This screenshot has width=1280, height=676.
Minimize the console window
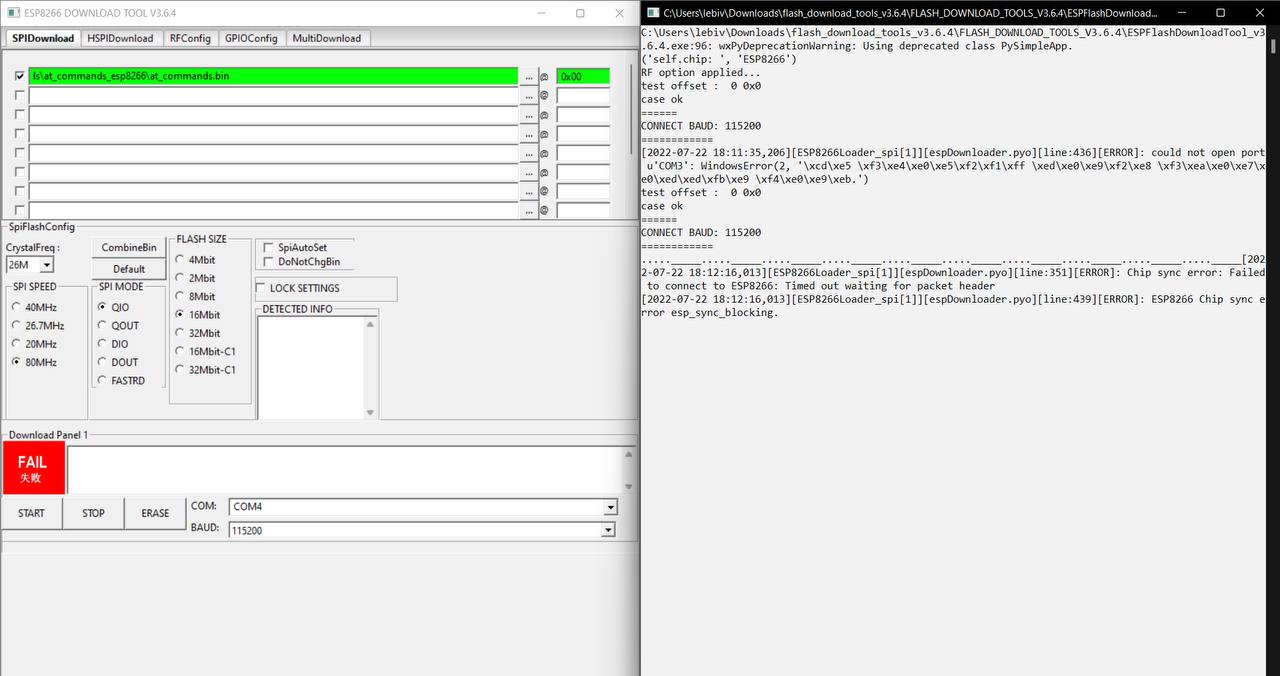(x=1182, y=13)
